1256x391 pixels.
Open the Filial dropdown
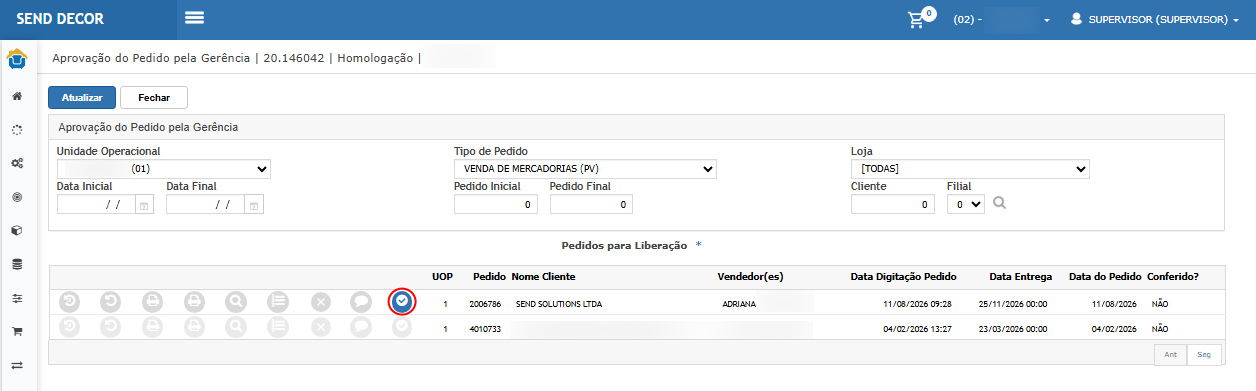pyautogui.click(x=965, y=204)
